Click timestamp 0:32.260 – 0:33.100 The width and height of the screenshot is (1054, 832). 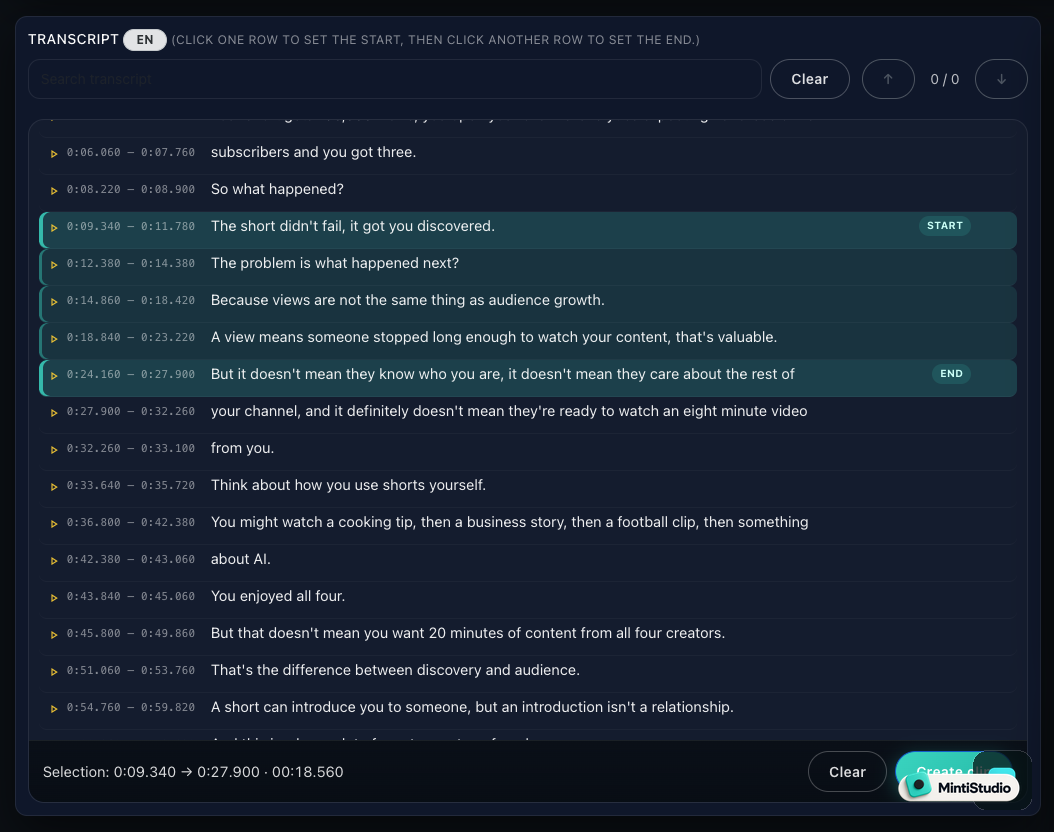130,448
